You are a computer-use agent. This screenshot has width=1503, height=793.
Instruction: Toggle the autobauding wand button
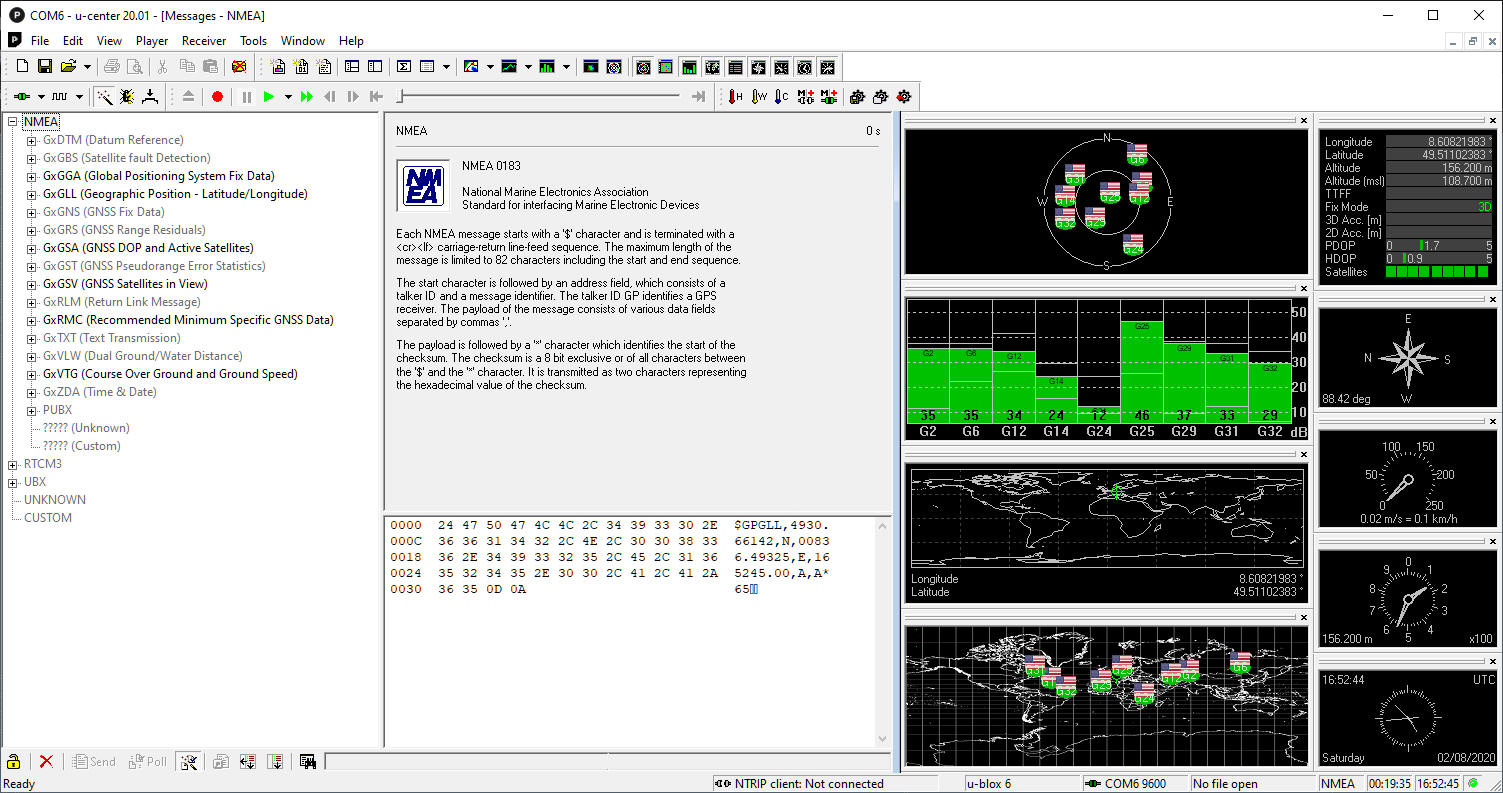(104, 97)
